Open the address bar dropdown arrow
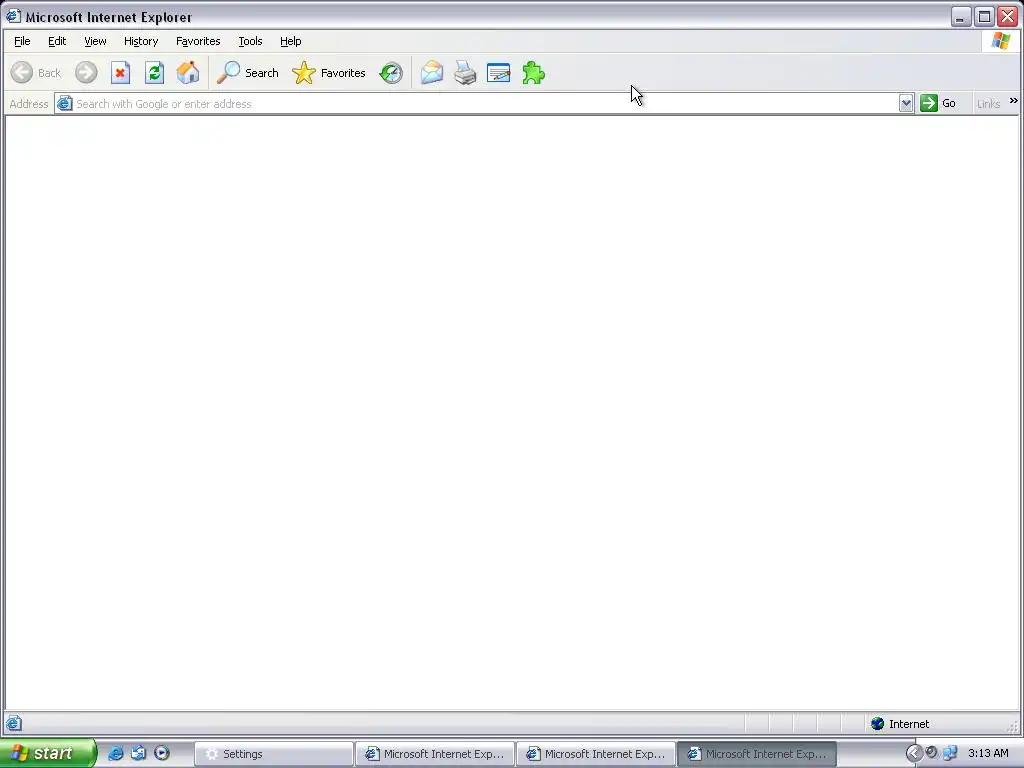 click(906, 103)
